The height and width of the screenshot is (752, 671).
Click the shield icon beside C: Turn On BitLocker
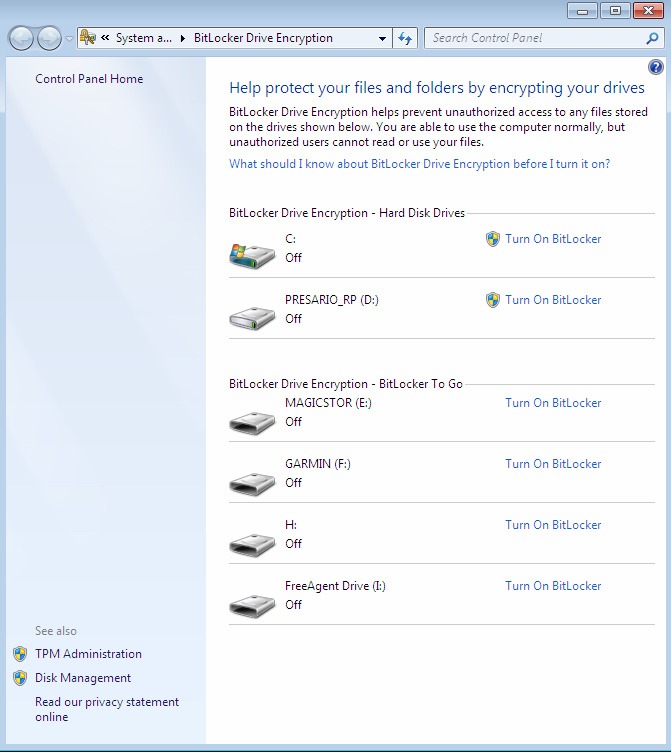pyautogui.click(x=493, y=239)
